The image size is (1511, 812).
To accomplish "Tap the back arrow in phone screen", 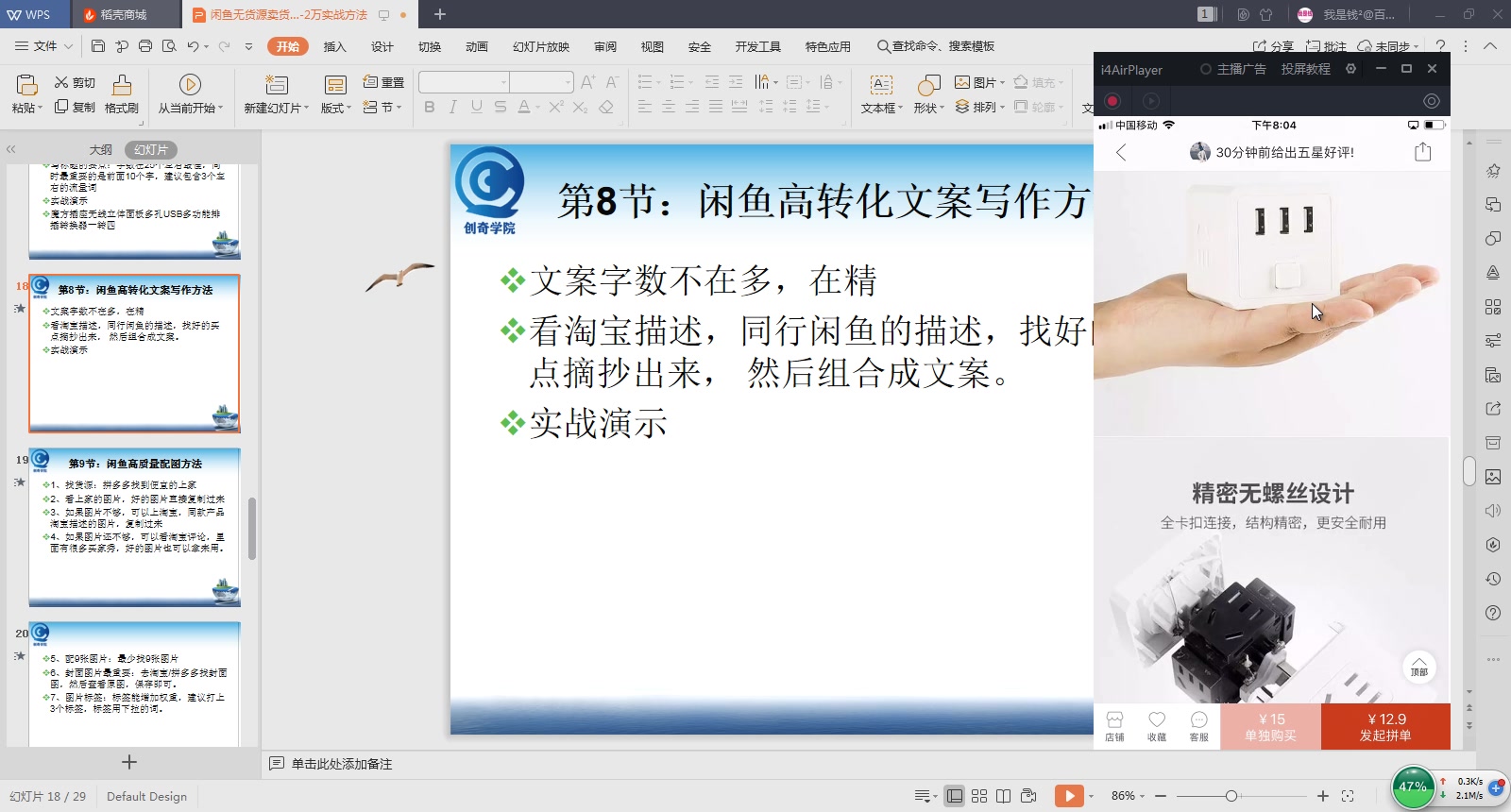I will tap(1121, 152).
